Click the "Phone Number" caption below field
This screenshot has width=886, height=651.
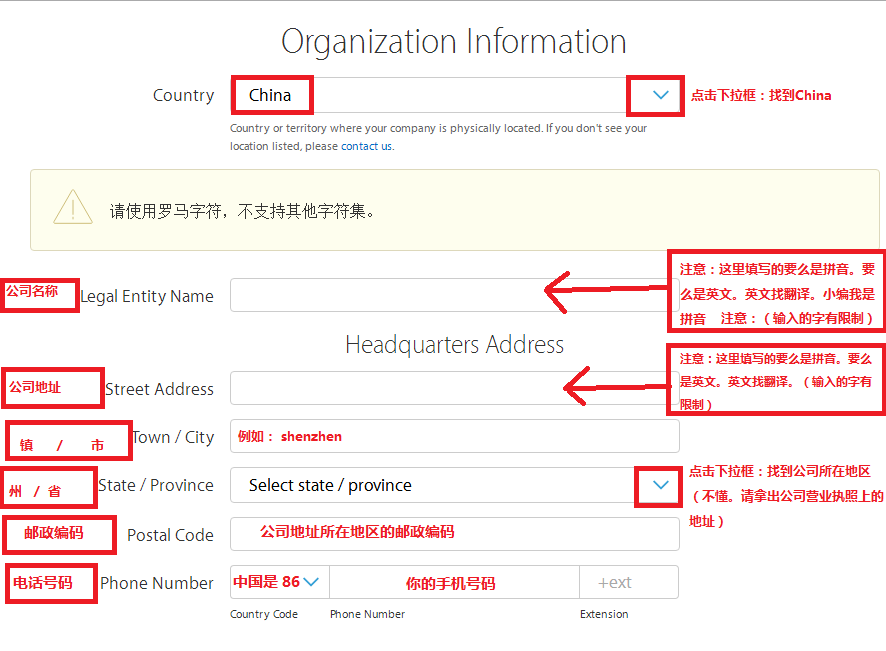pyautogui.click(x=367, y=614)
